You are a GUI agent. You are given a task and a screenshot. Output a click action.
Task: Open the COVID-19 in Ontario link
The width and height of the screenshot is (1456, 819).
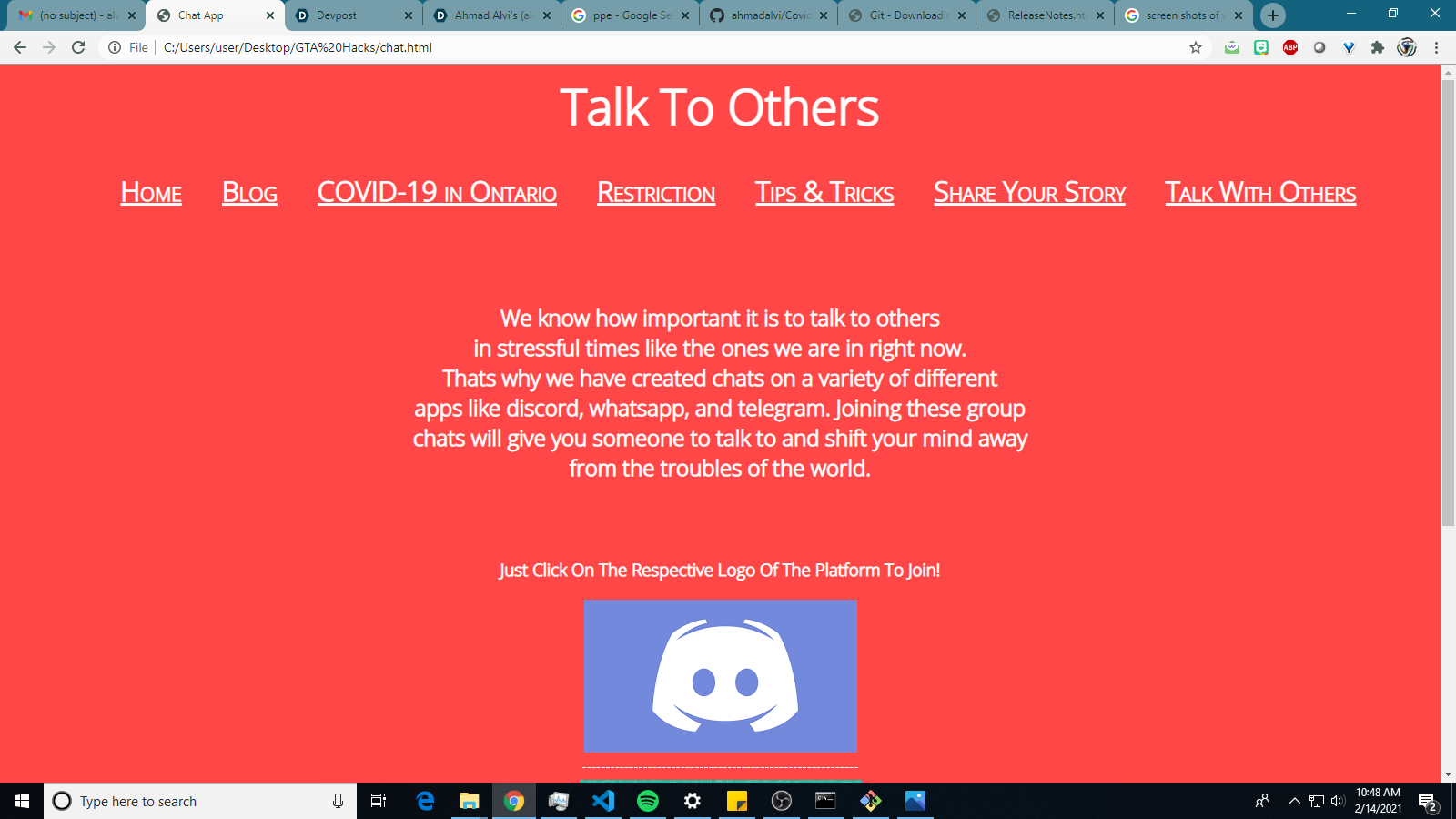[x=437, y=193]
